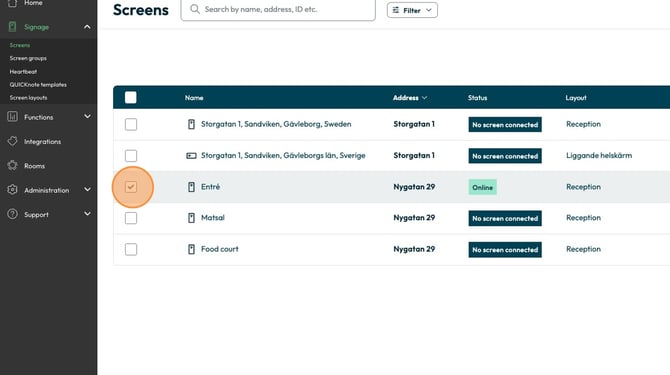
Task: Click the Name column header
Action: 194,98
